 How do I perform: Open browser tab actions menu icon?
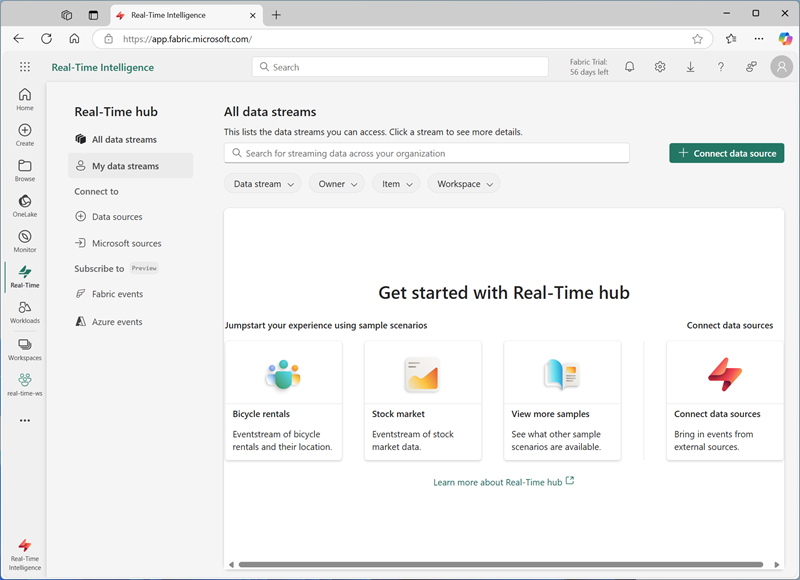[93, 15]
